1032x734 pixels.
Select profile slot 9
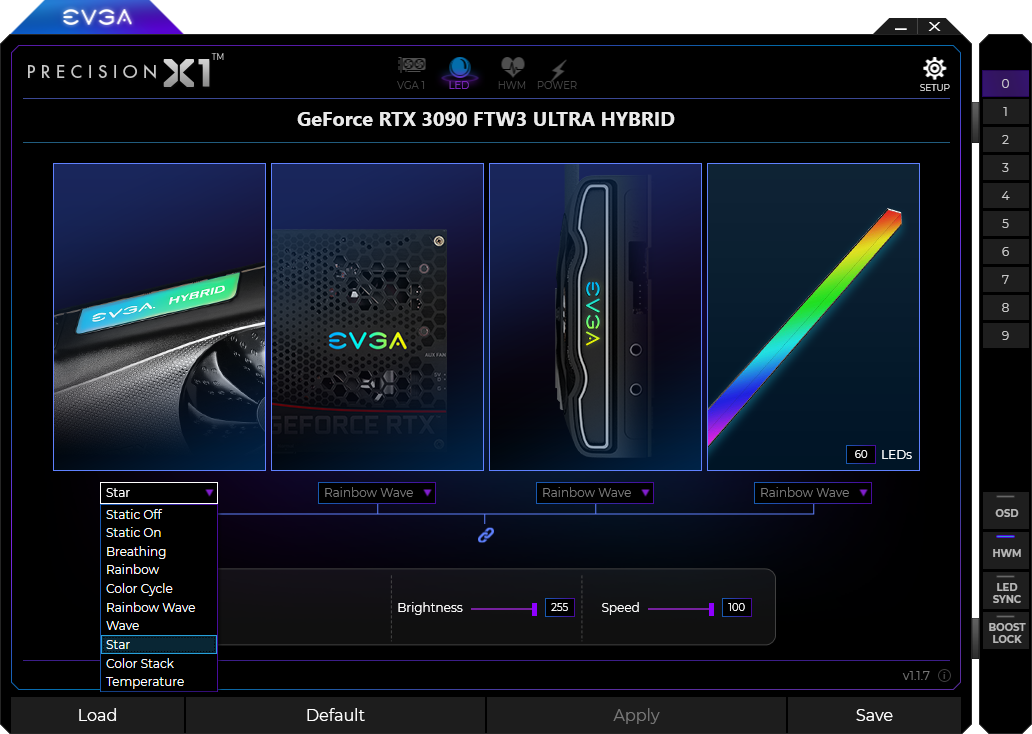click(x=1005, y=335)
